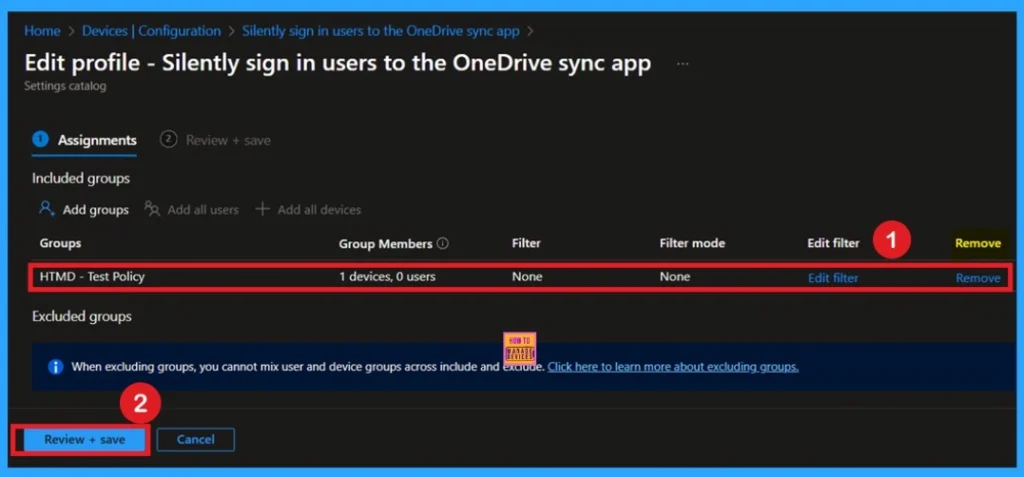
Task: Click the Group Members column header
Action: coord(385,244)
